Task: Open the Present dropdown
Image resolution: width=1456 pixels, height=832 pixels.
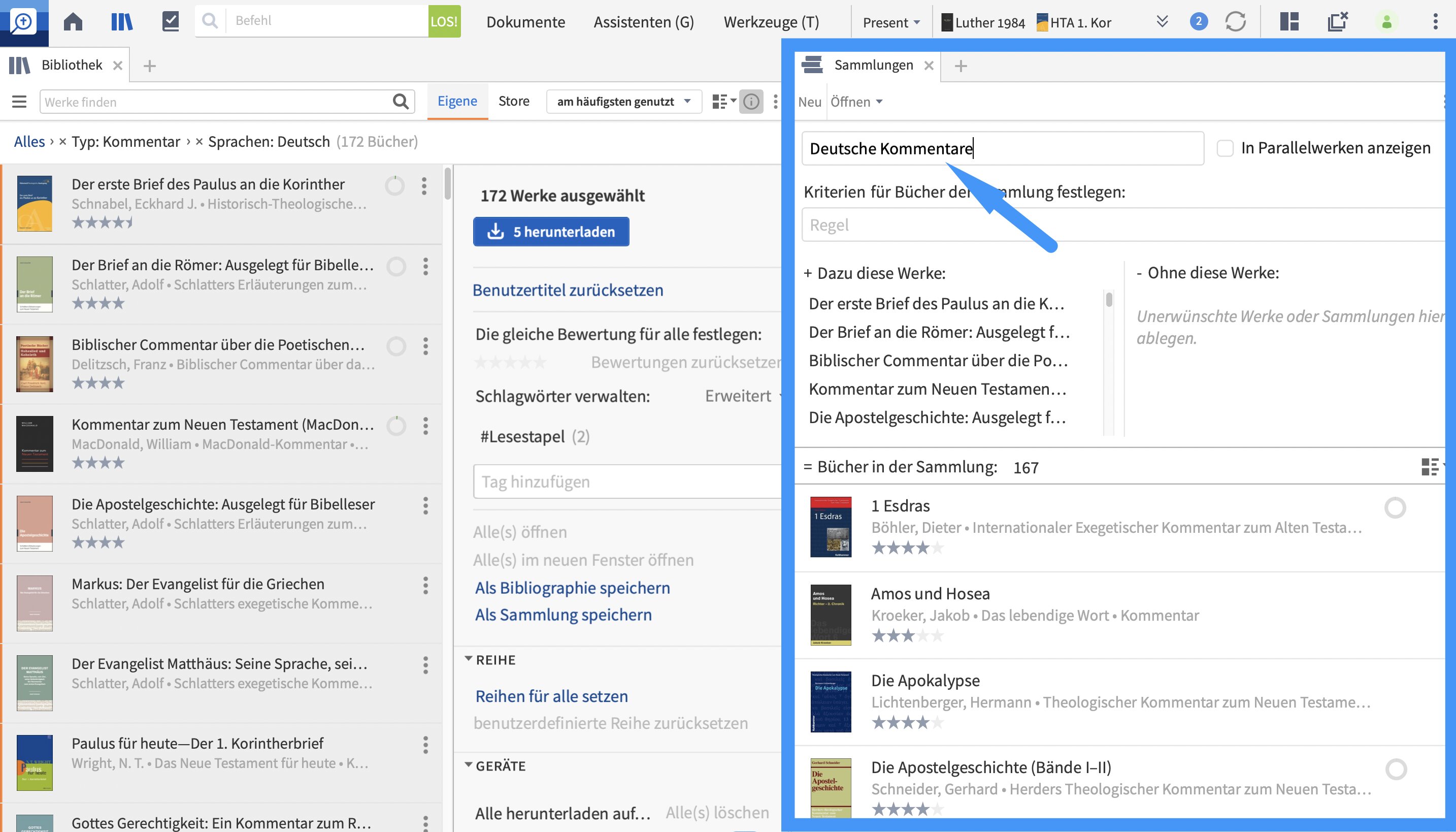Action: click(x=891, y=22)
